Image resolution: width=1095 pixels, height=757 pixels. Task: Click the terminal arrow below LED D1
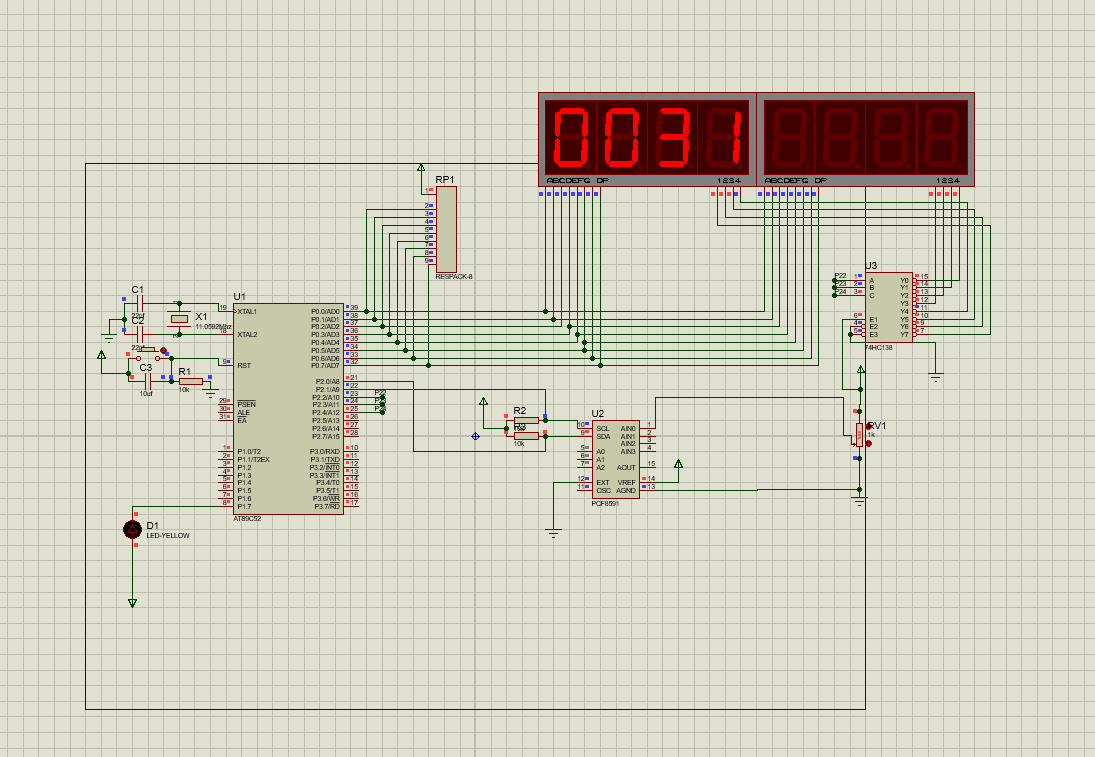(133, 603)
